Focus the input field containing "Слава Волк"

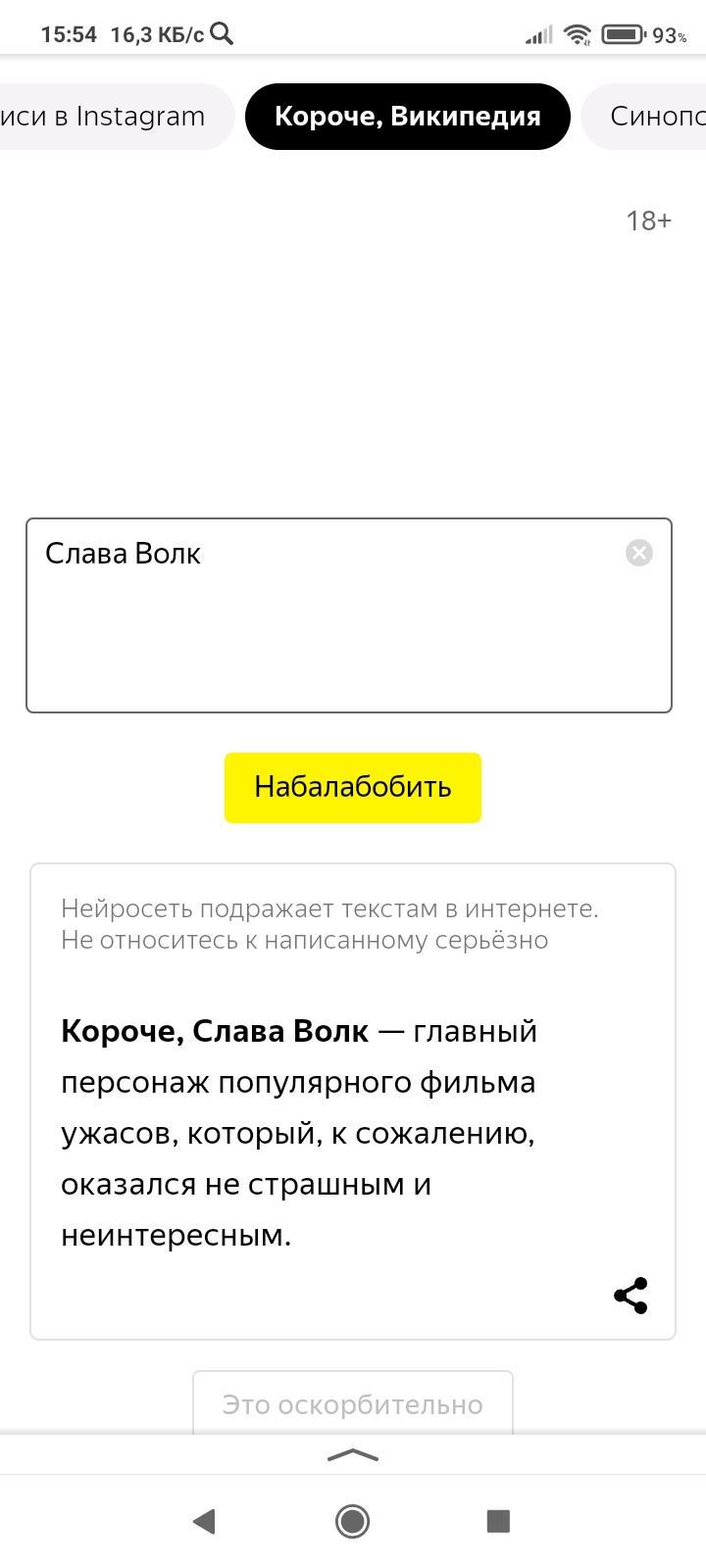pos(333,627)
